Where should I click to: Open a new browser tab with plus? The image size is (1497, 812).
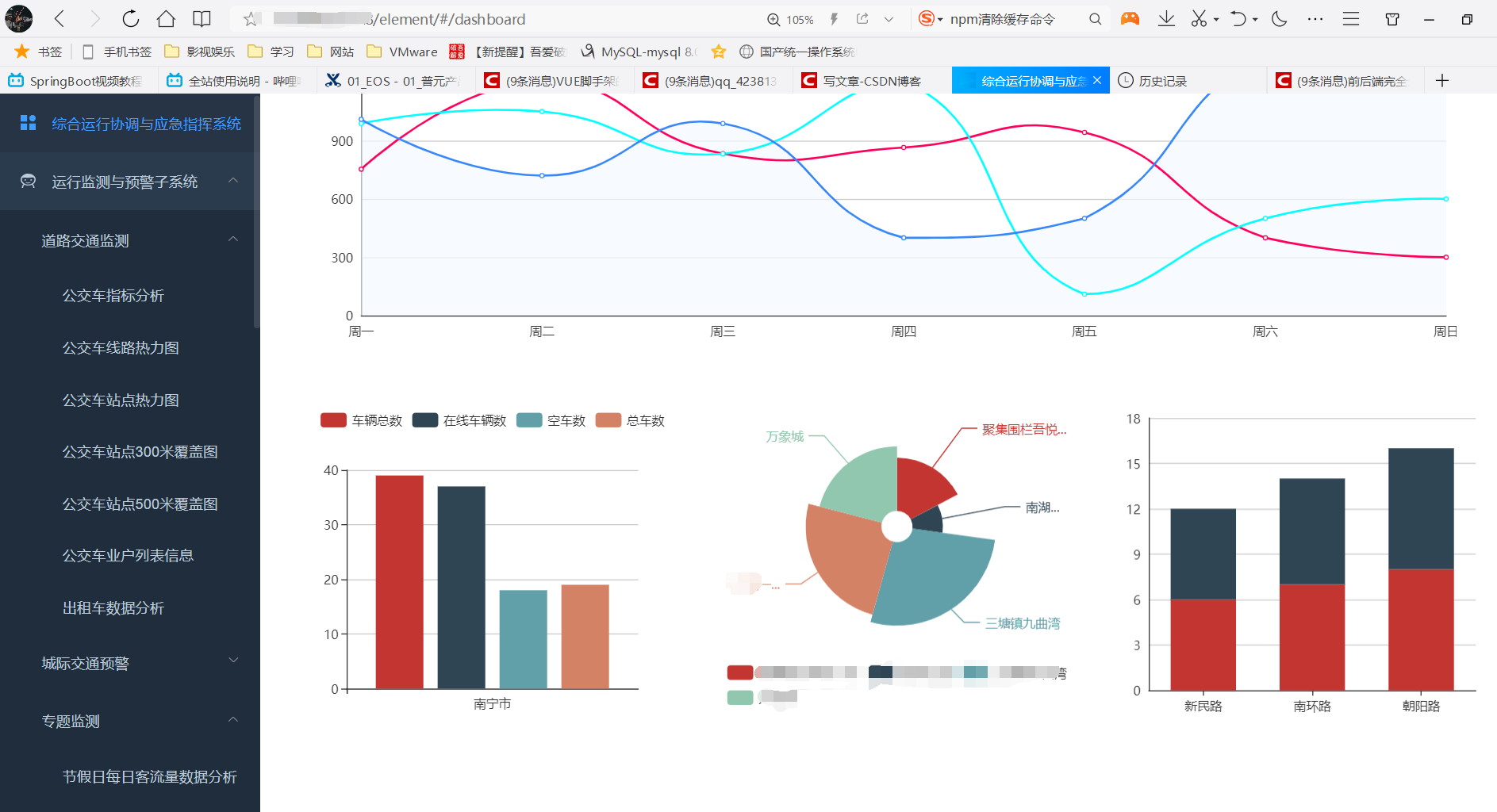point(1442,81)
